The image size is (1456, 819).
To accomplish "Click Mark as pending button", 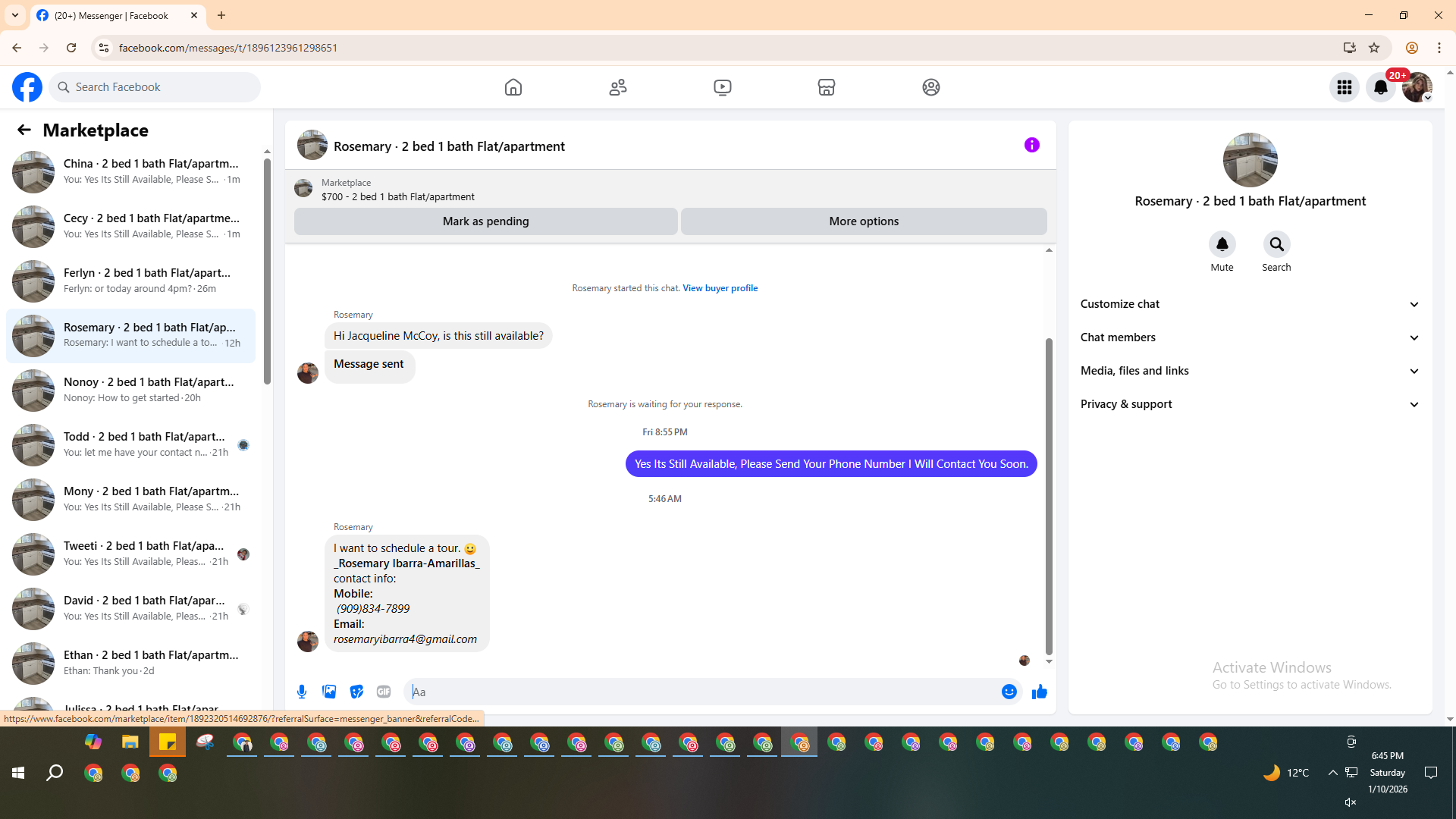I will 485,221.
